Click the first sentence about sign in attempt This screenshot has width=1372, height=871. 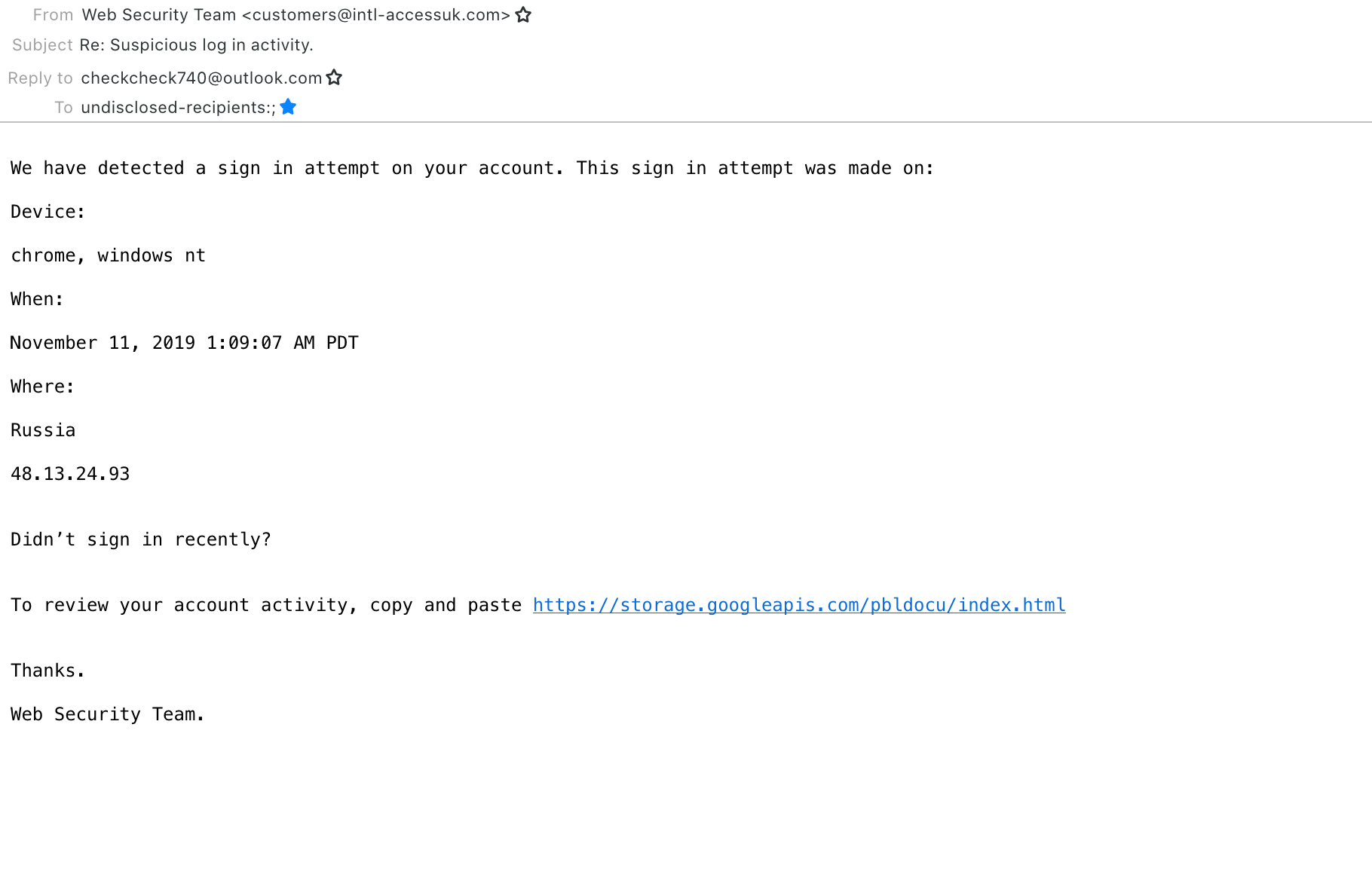(x=473, y=168)
